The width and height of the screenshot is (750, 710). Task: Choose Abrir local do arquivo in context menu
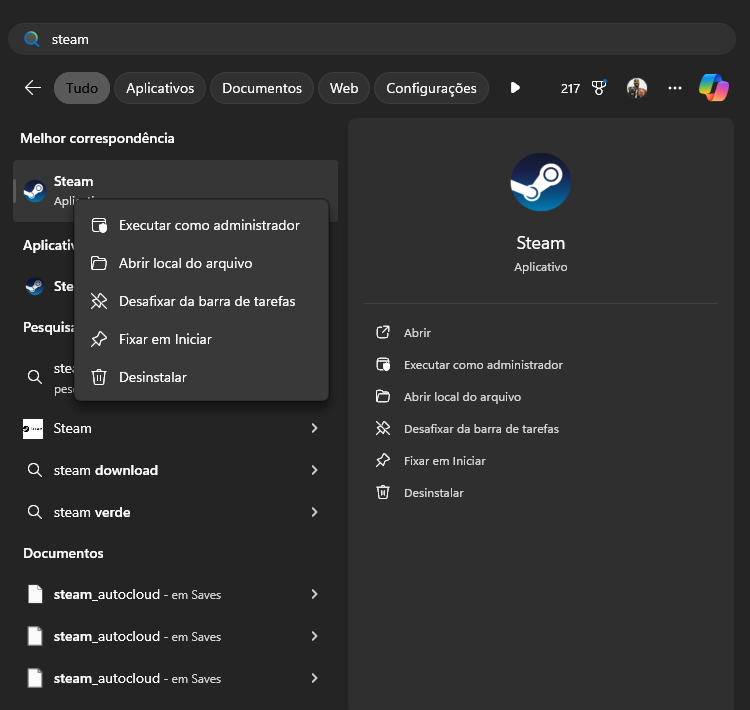tap(201, 263)
